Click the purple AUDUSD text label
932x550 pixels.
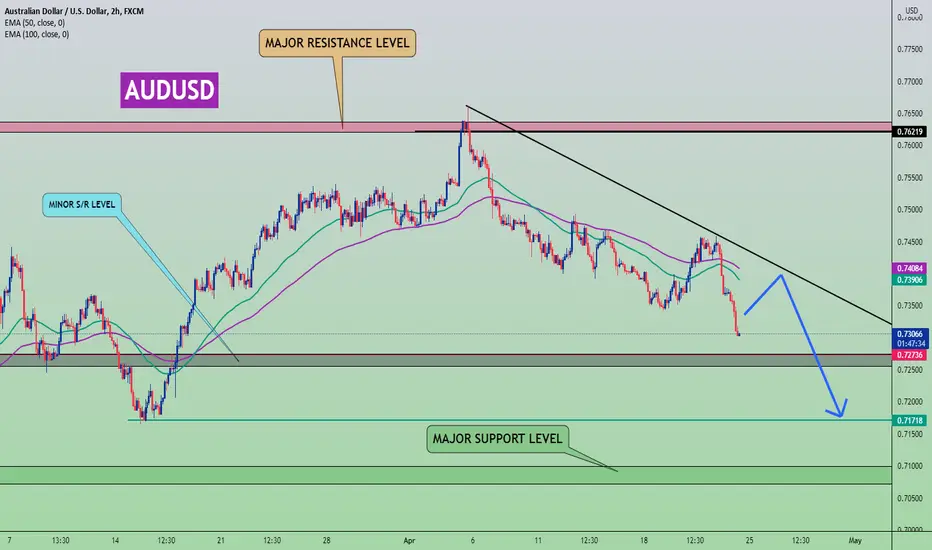169,90
